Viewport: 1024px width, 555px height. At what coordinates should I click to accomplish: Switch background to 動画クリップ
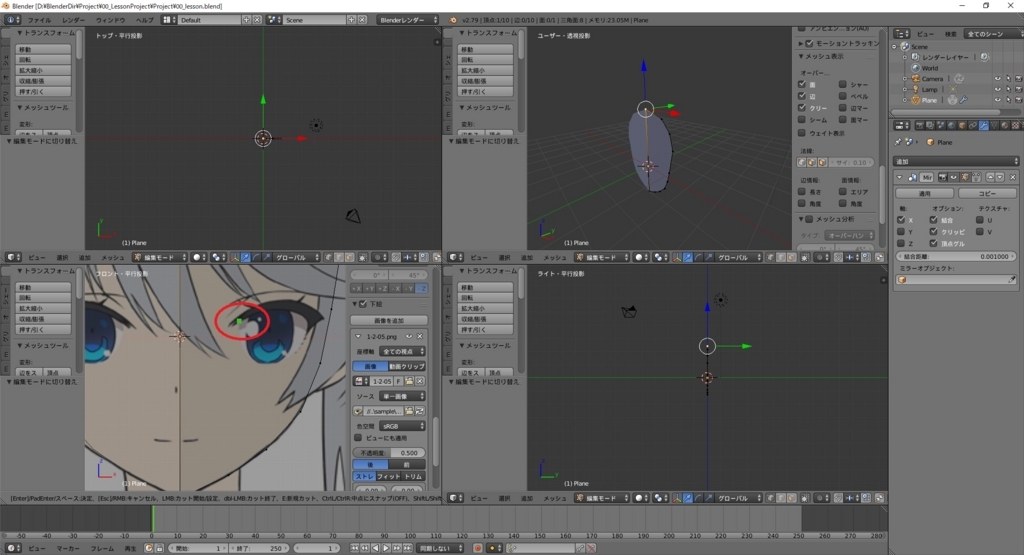(x=407, y=366)
